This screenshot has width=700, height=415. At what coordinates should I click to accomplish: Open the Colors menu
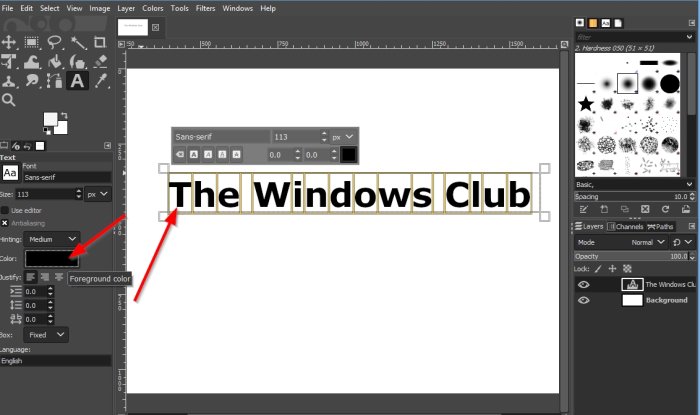click(x=153, y=8)
